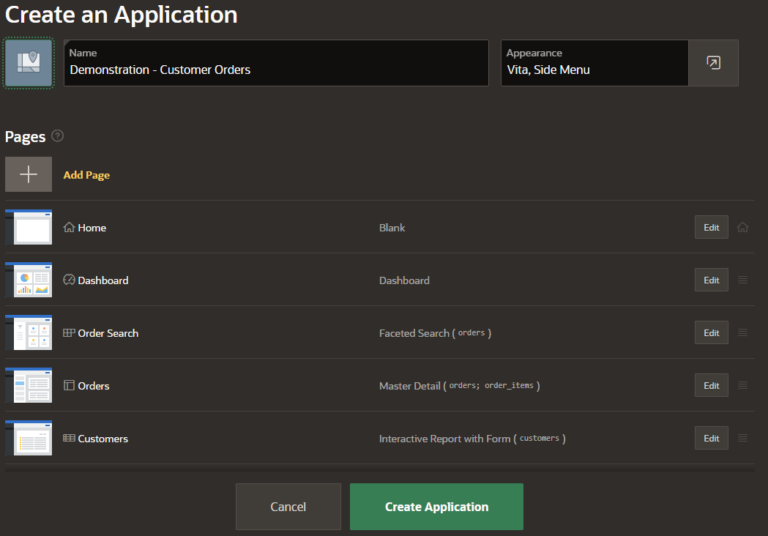Click the Pages help question mark icon
Image resolution: width=768 pixels, height=536 pixels.
pos(58,136)
